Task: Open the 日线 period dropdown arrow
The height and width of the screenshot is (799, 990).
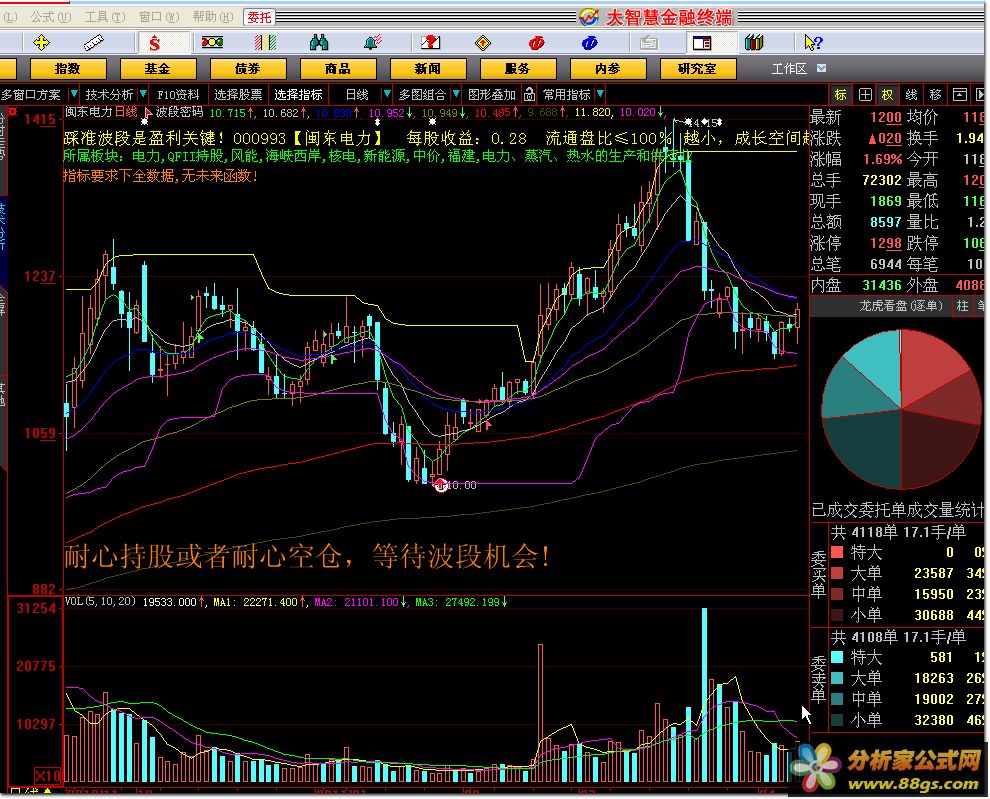Action: pyautogui.click(x=386, y=94)
